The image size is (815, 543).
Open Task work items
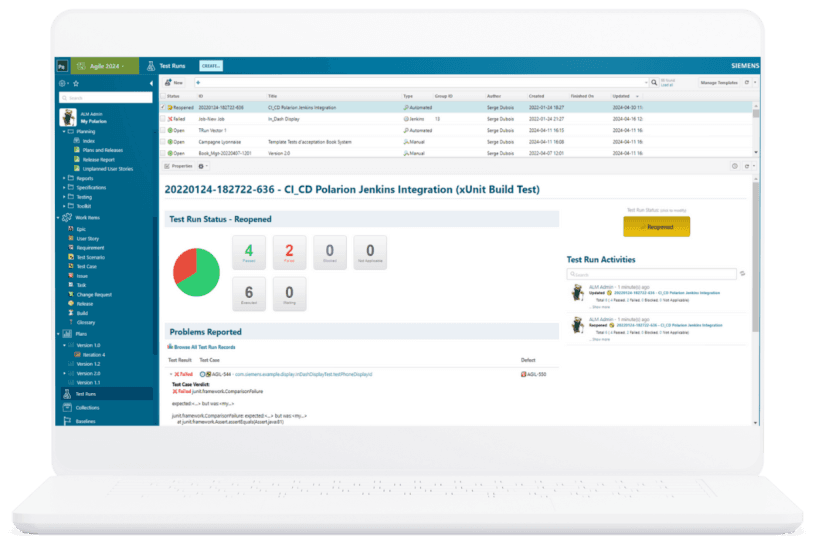point(77,285)
